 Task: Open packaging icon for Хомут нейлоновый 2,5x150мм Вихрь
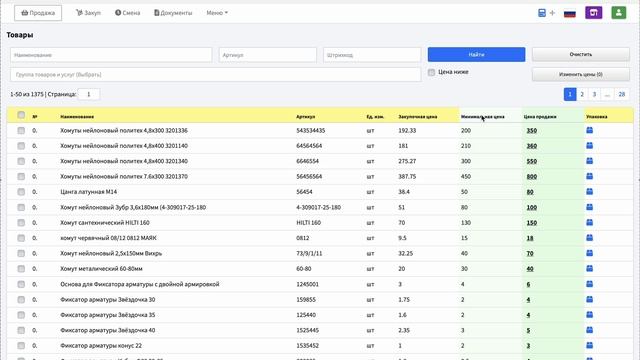point(589,253)
